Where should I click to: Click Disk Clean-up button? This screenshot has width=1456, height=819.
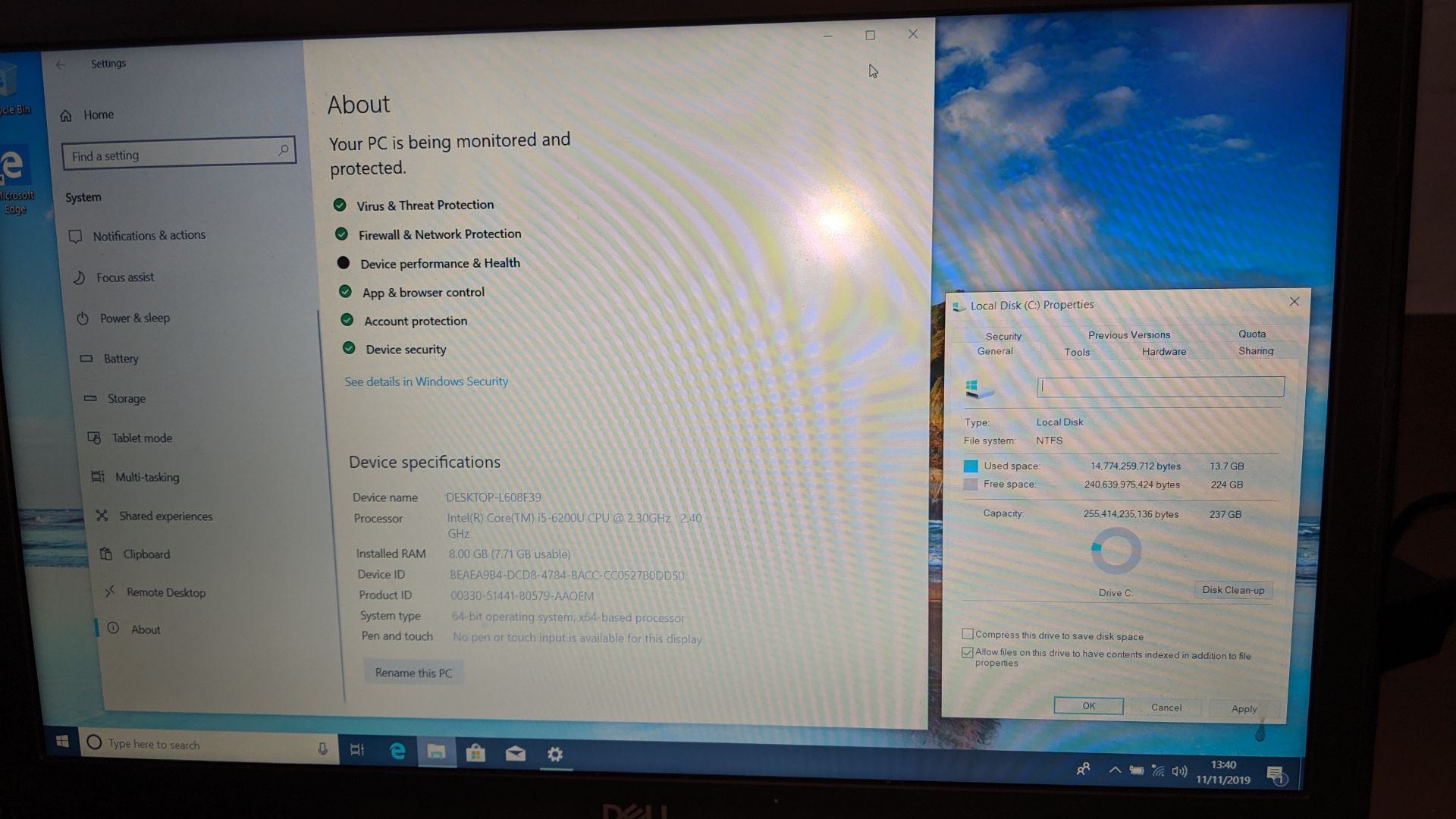click(x=1234, y=590)
